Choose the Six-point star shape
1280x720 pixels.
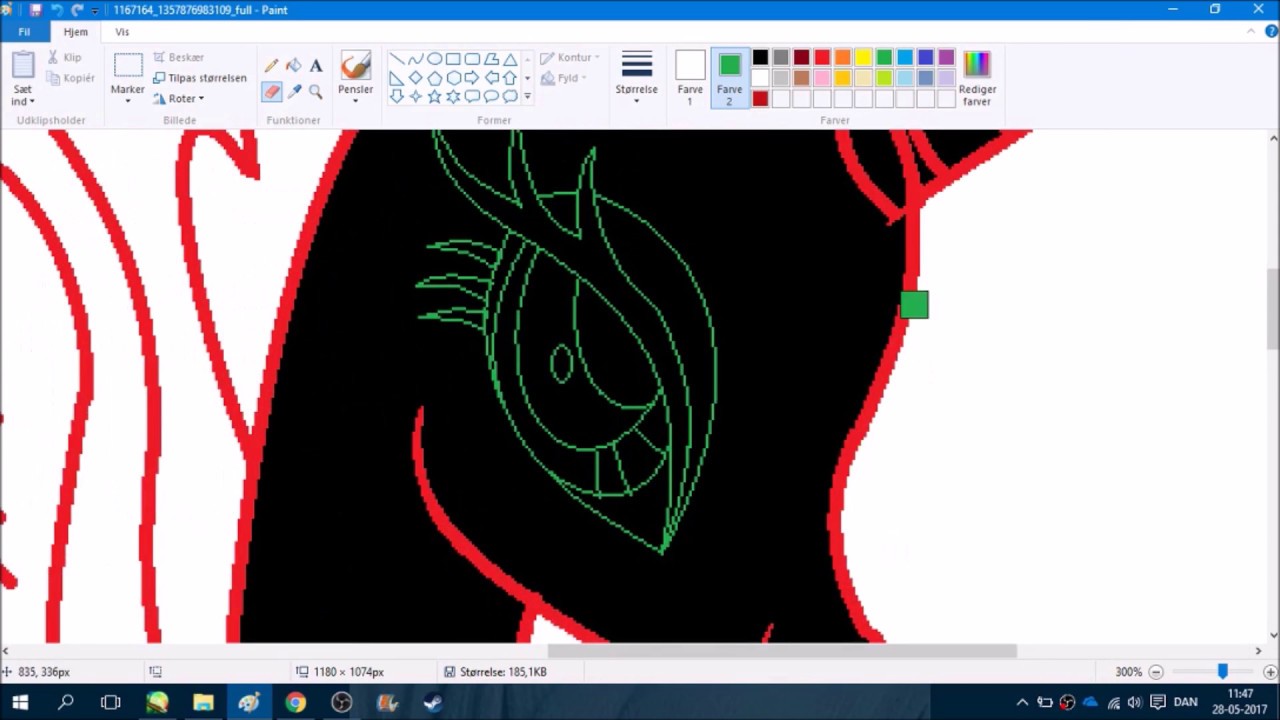point(453,97)
